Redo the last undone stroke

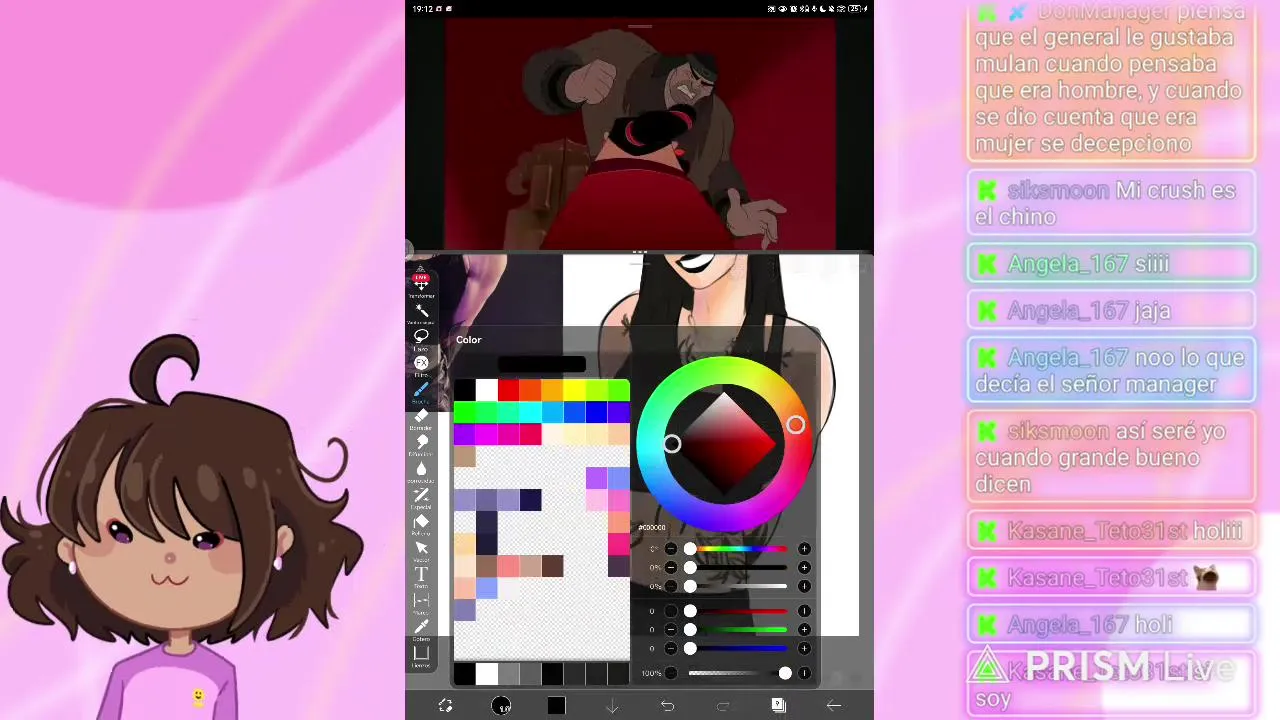[x=723, y=706]
